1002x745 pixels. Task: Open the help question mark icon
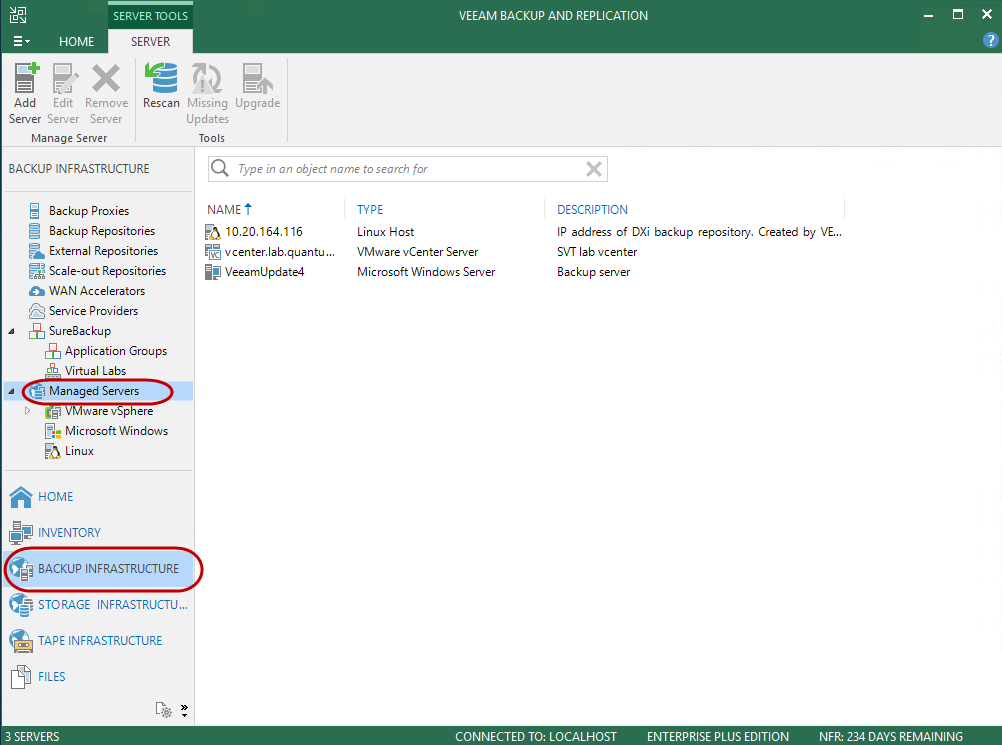[990, 41]
